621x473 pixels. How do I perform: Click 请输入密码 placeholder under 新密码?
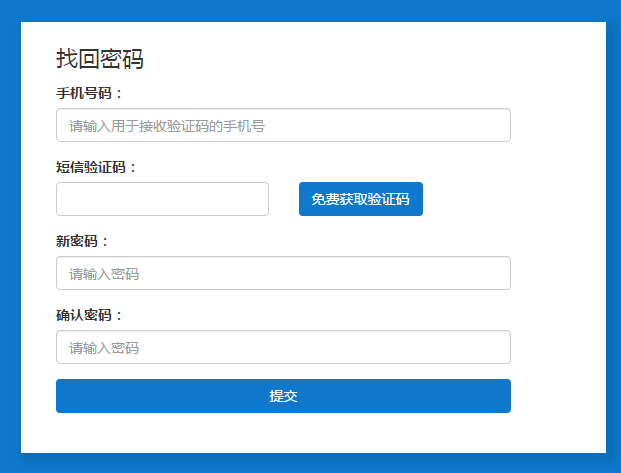(x=104, y=274)
